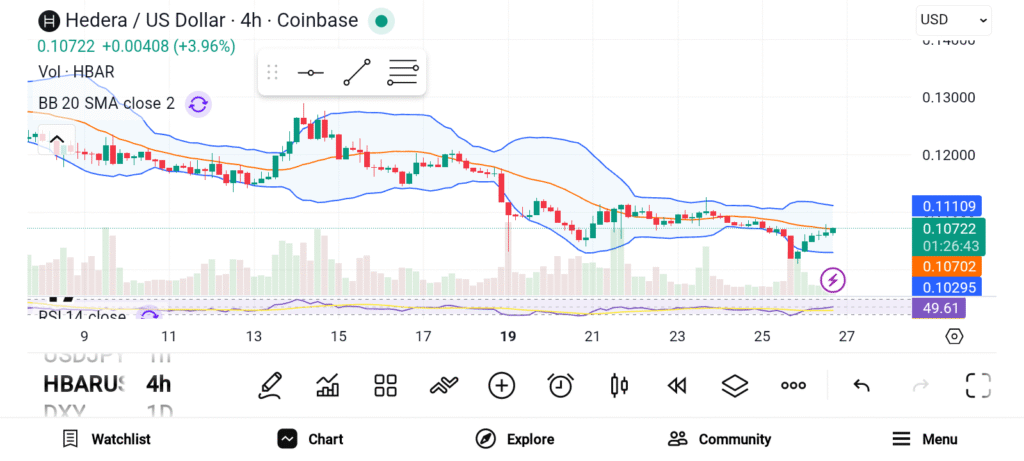Viewport: 1024px width, 461px height.
Task: Open the object tree layers icon
Action: 735,385
